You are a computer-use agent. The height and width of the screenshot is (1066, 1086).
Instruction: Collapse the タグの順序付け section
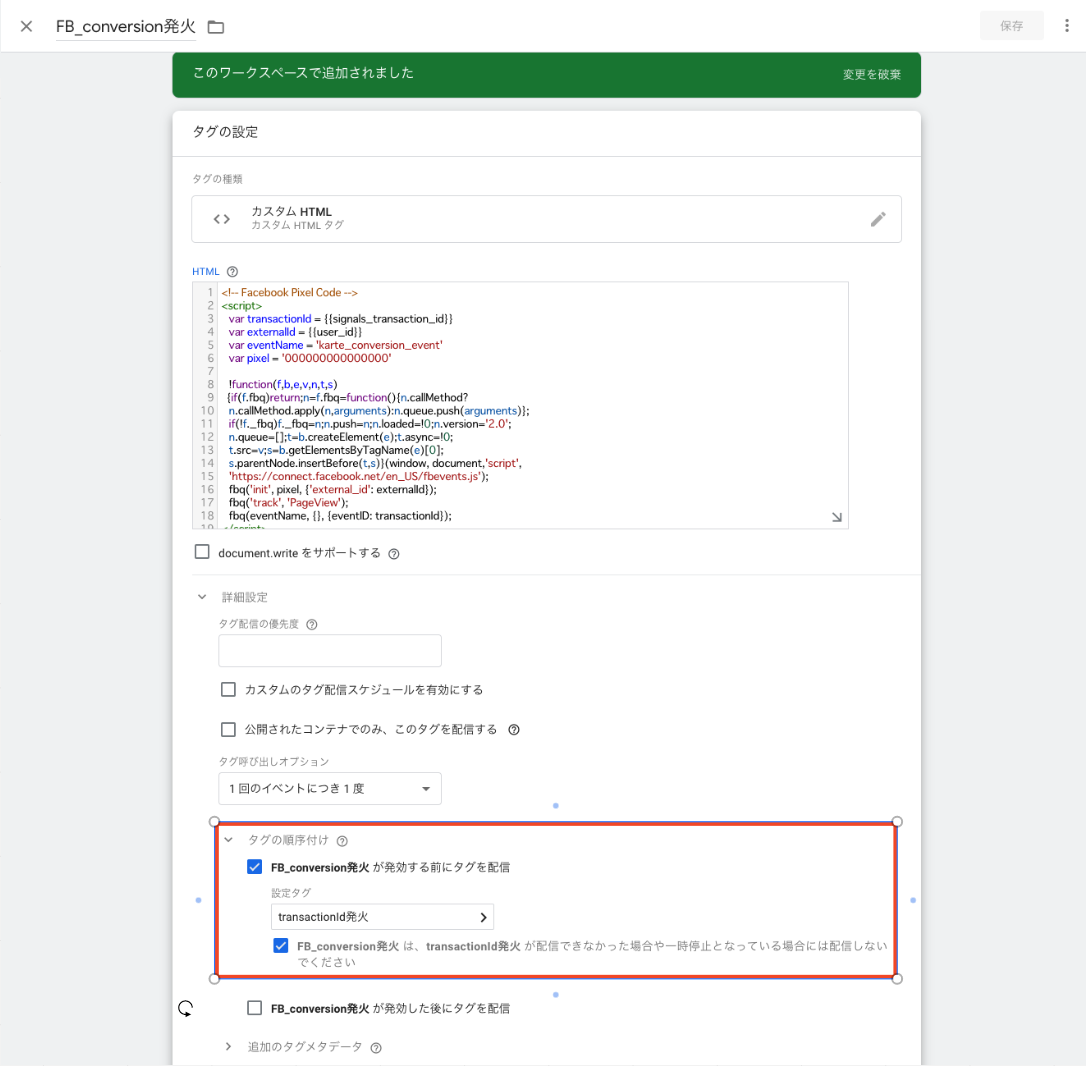(x=229, y=840)
